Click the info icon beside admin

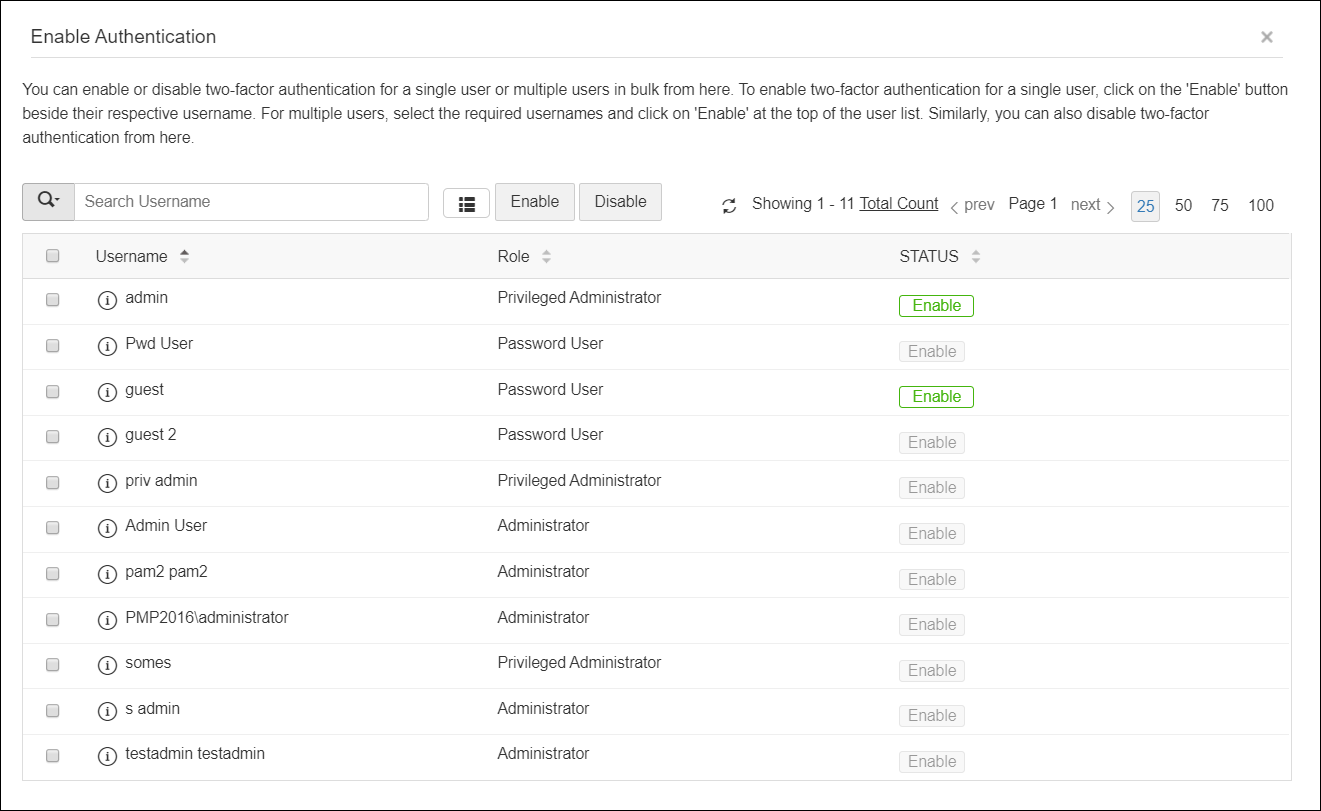107,300
